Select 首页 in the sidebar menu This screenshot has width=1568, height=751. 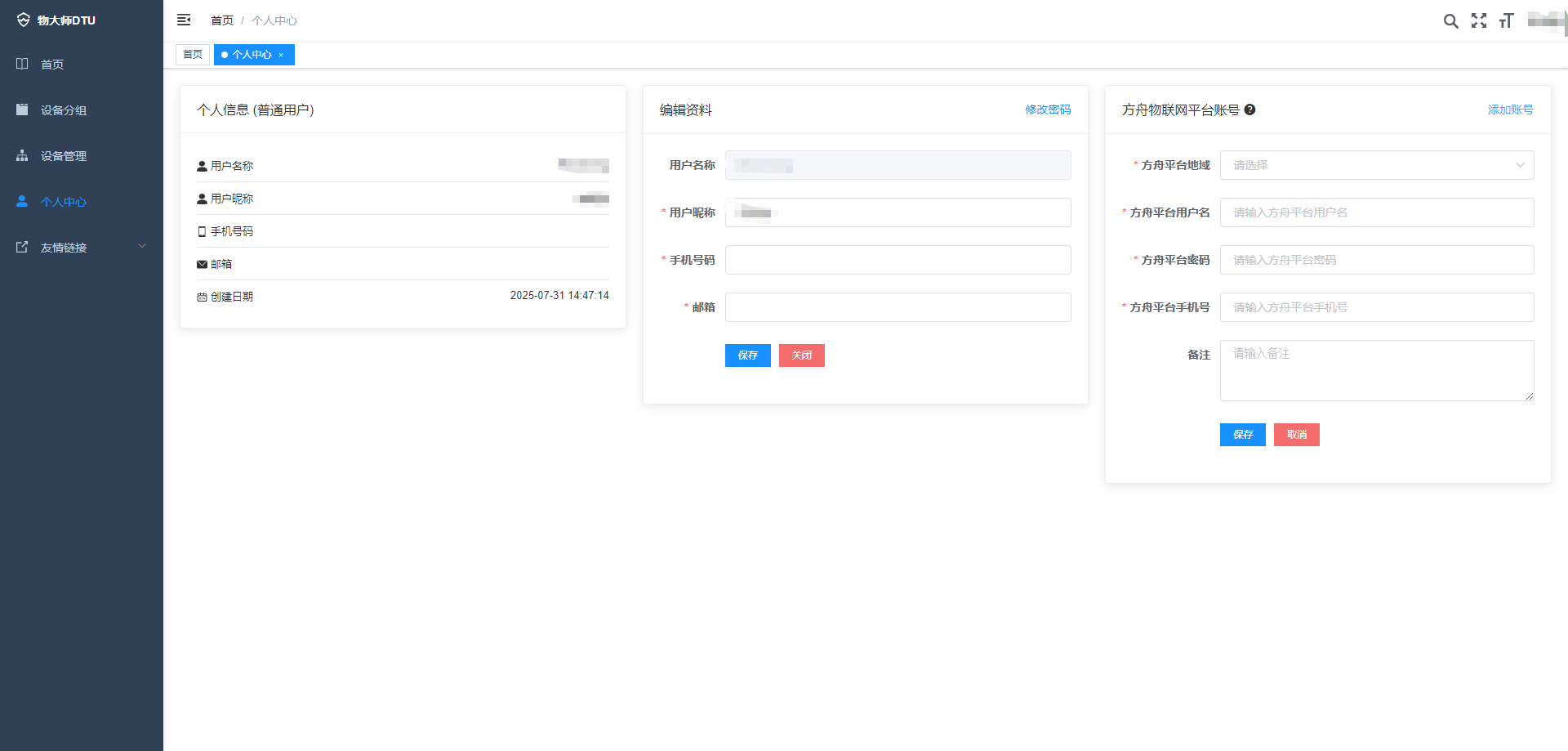pyautogui.click(x=52, y=65)
